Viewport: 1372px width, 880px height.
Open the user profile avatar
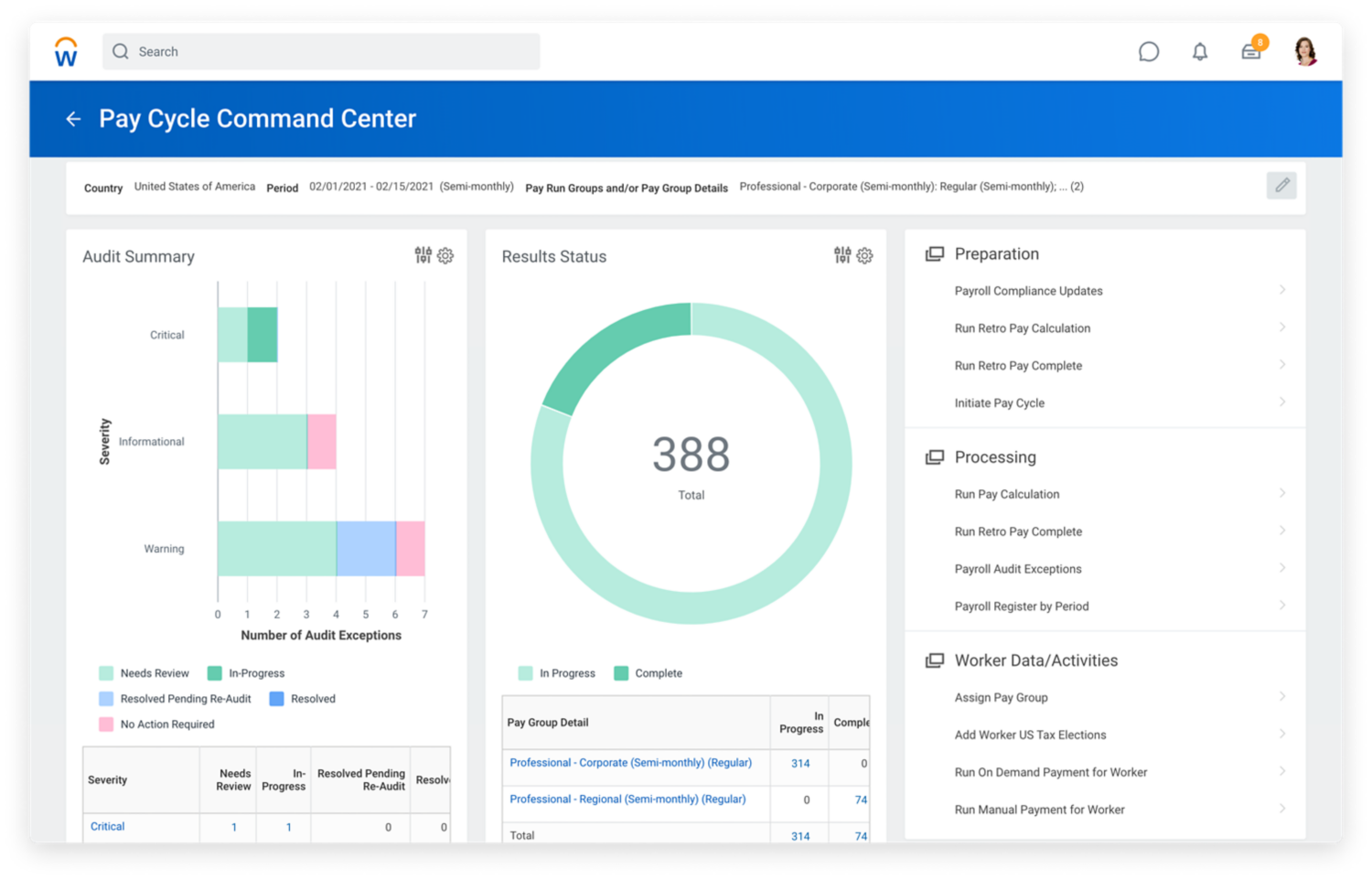1305,51
